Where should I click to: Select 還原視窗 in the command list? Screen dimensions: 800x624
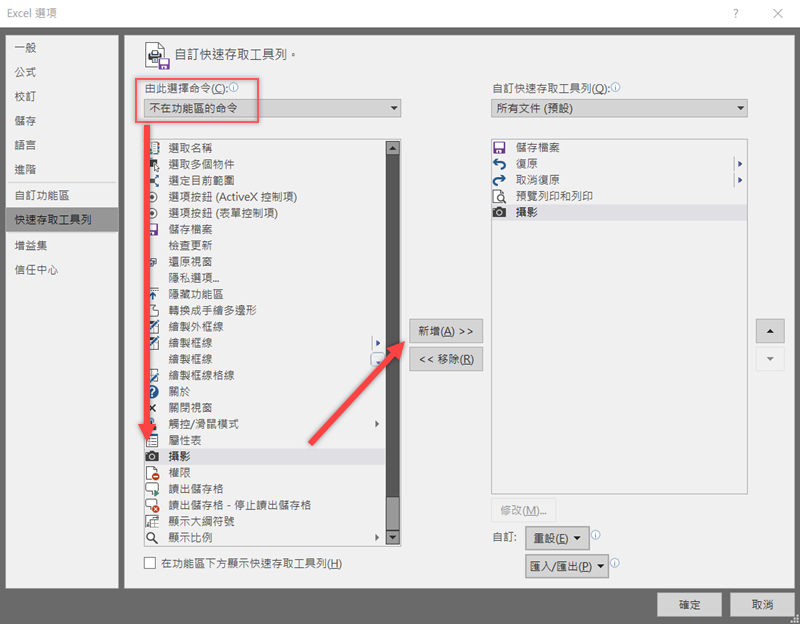point(265,262)
